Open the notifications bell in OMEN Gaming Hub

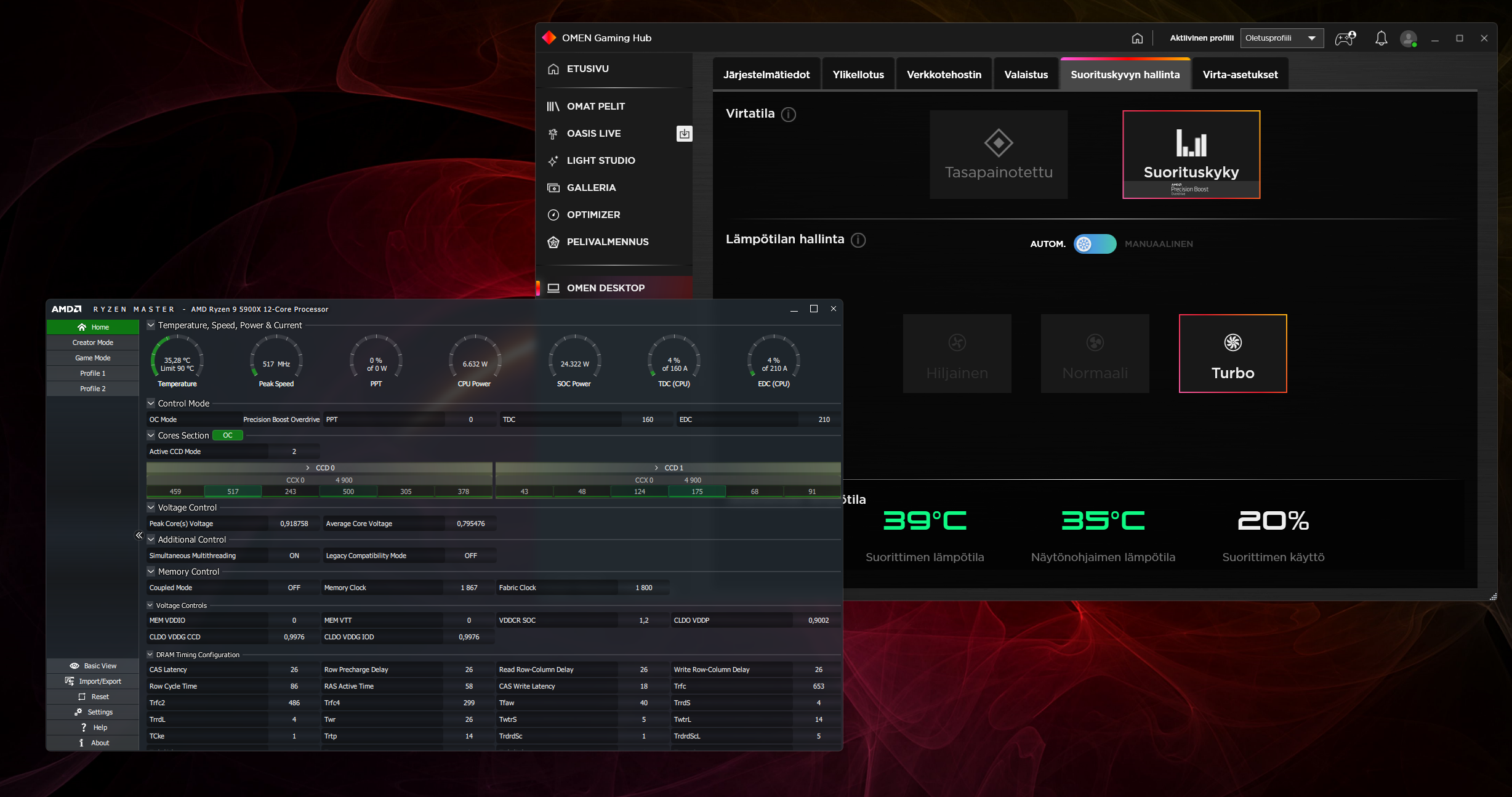1380,38
